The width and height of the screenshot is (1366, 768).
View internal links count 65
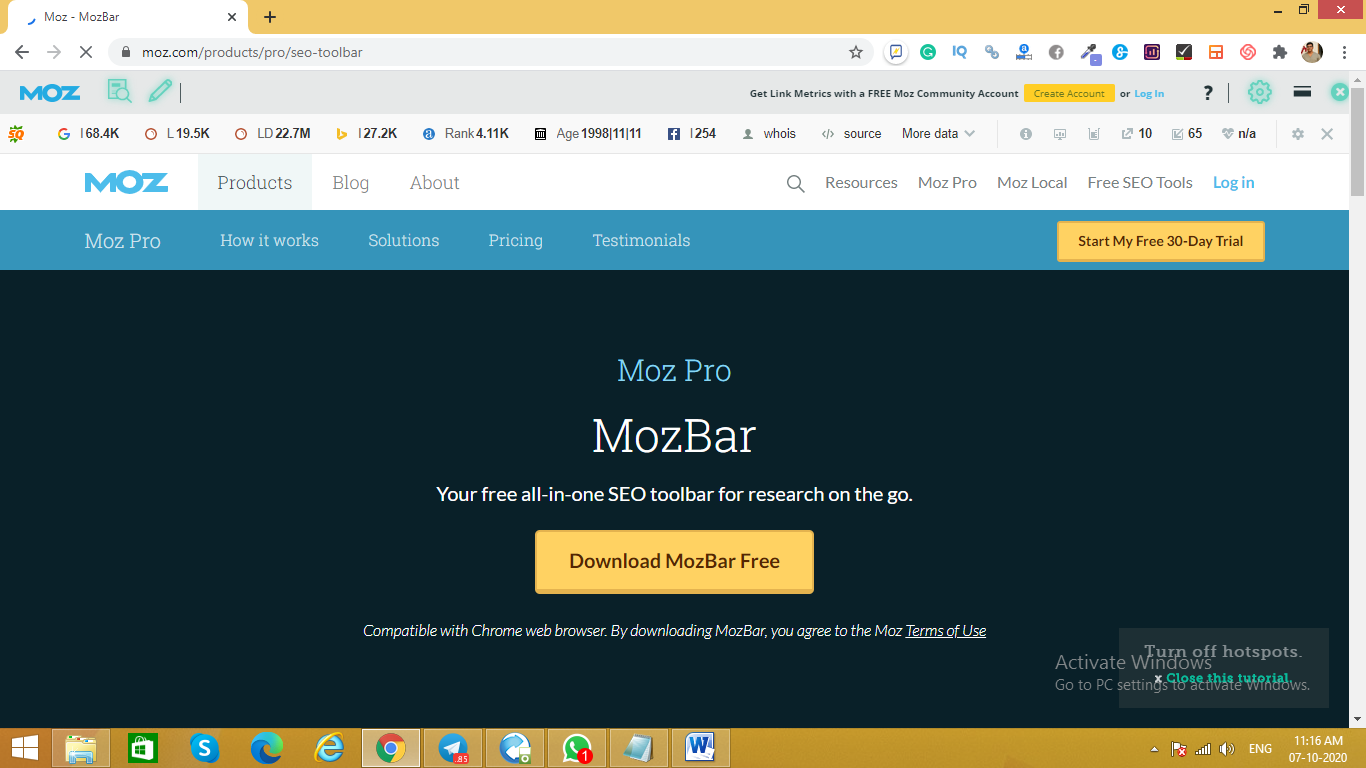1187,133
